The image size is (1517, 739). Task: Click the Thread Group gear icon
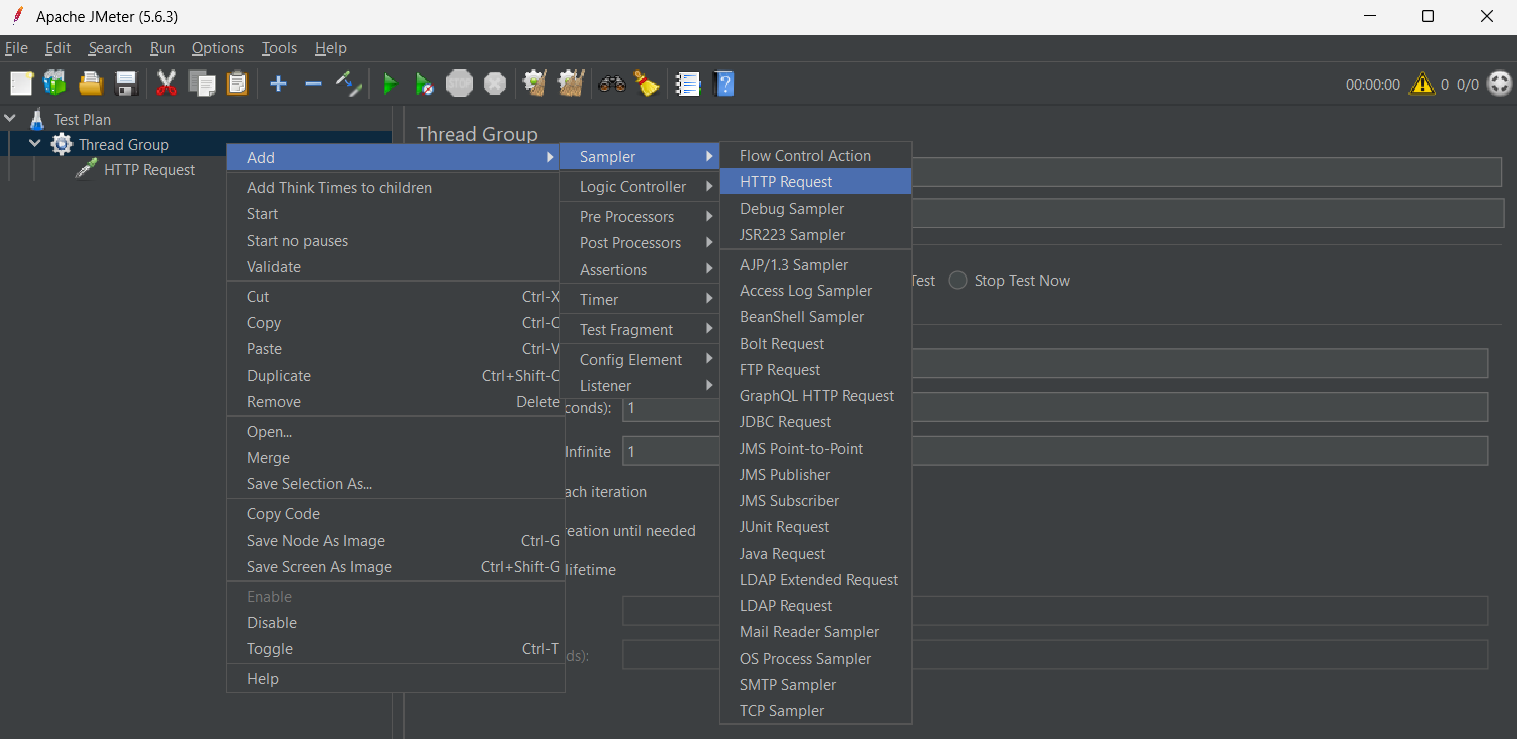pos(62,144)
